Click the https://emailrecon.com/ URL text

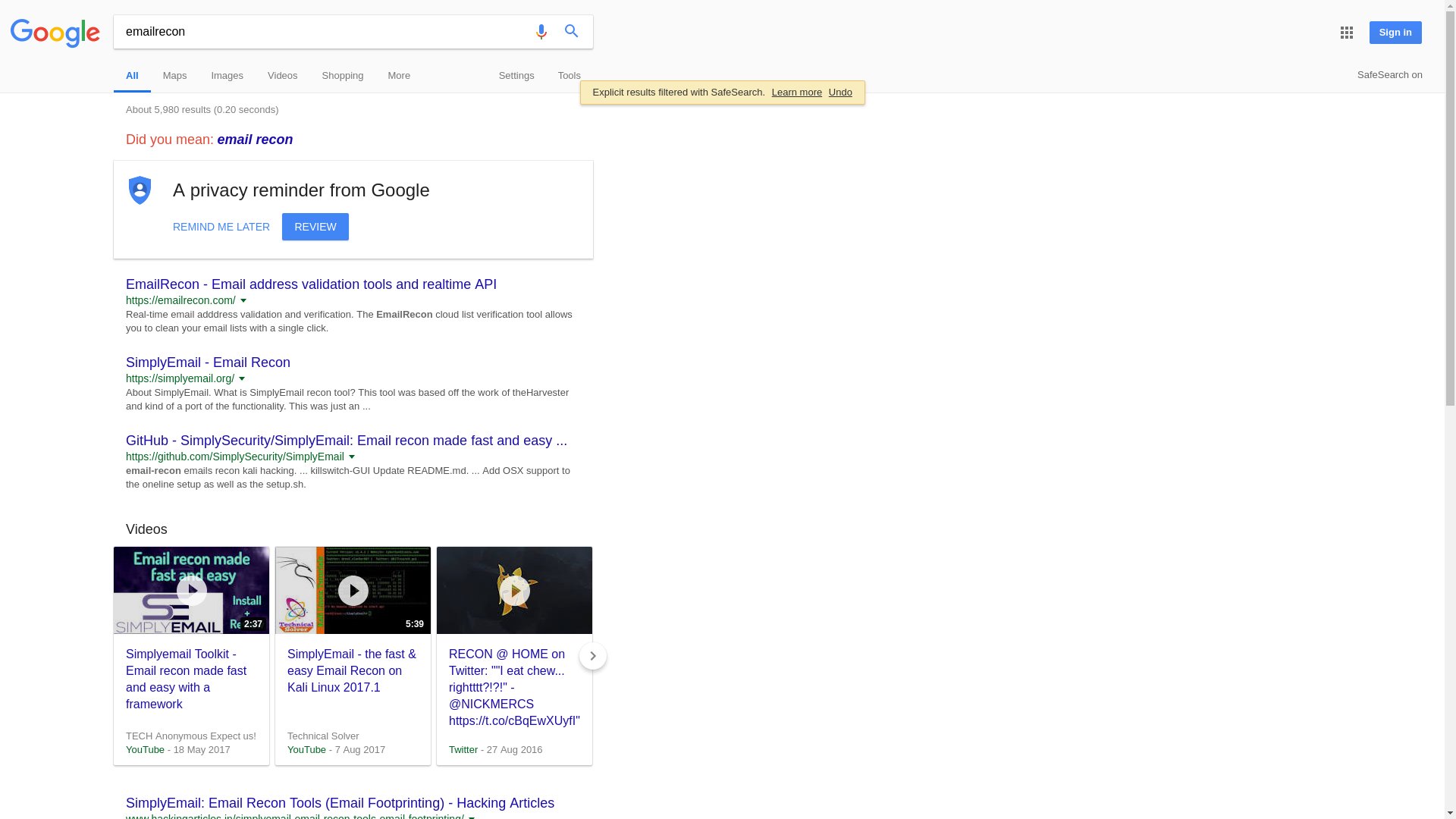tap(180, 301)
